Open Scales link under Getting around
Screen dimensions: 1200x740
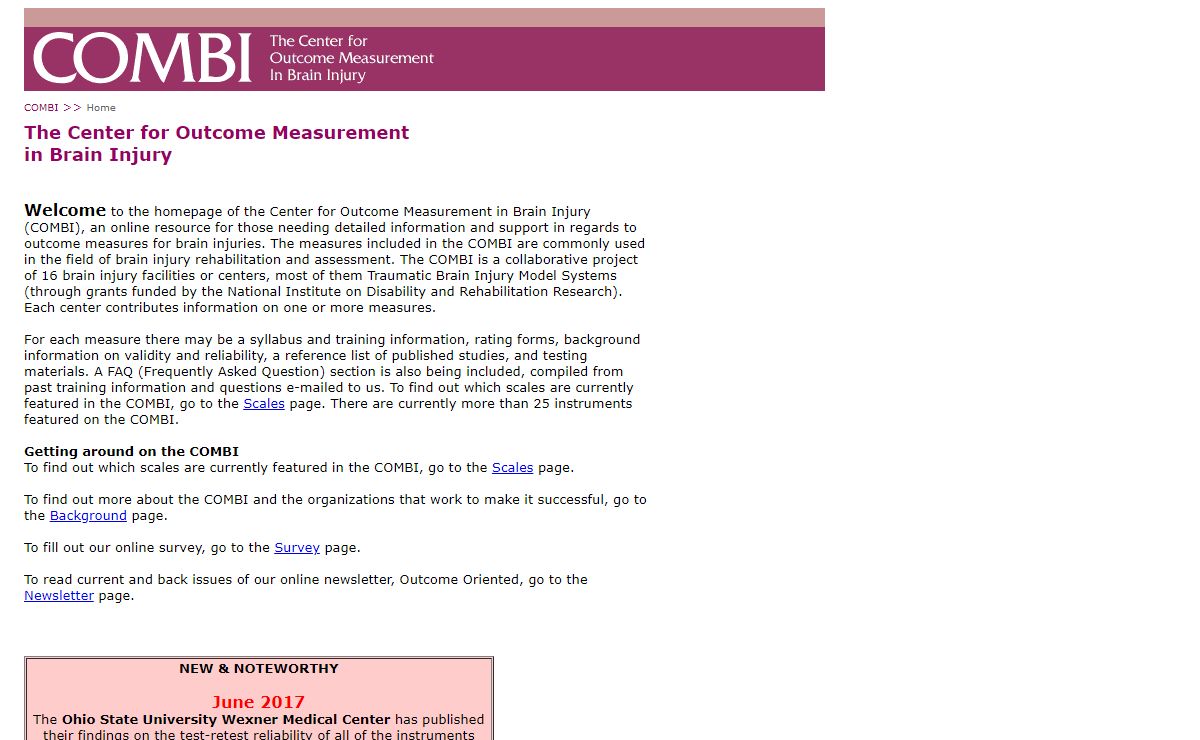[x=512, y=468]
